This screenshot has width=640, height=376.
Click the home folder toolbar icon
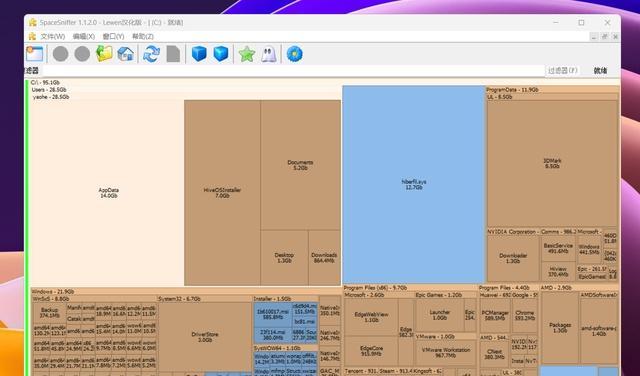126,54
